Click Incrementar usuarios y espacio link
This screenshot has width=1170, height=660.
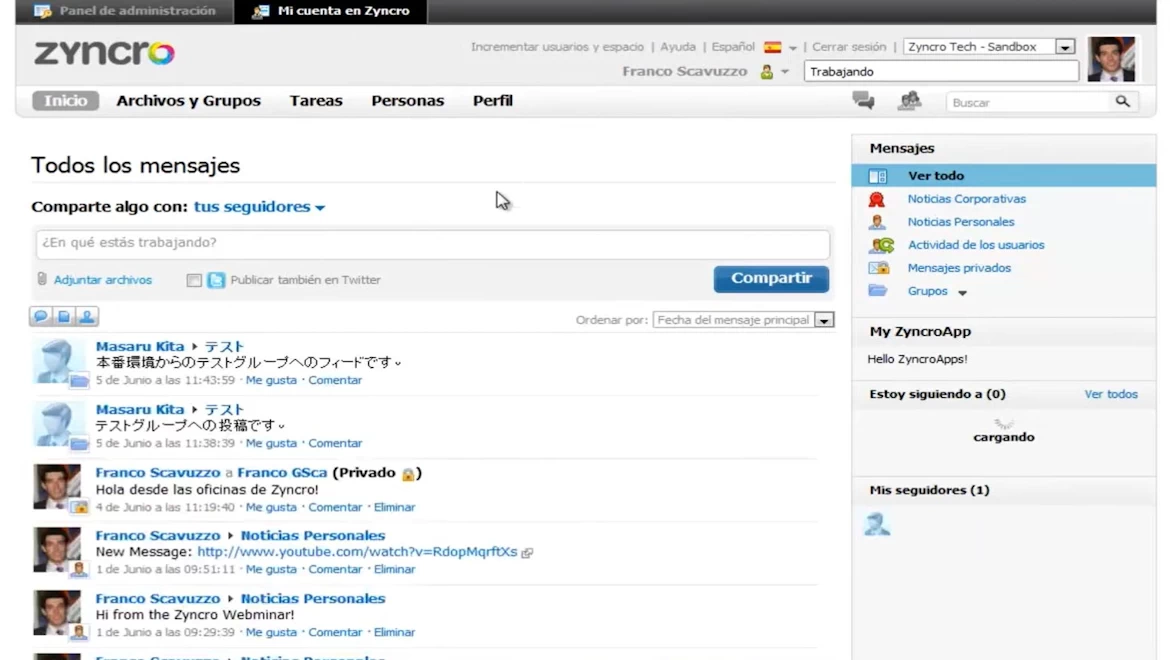click(557, 47)
